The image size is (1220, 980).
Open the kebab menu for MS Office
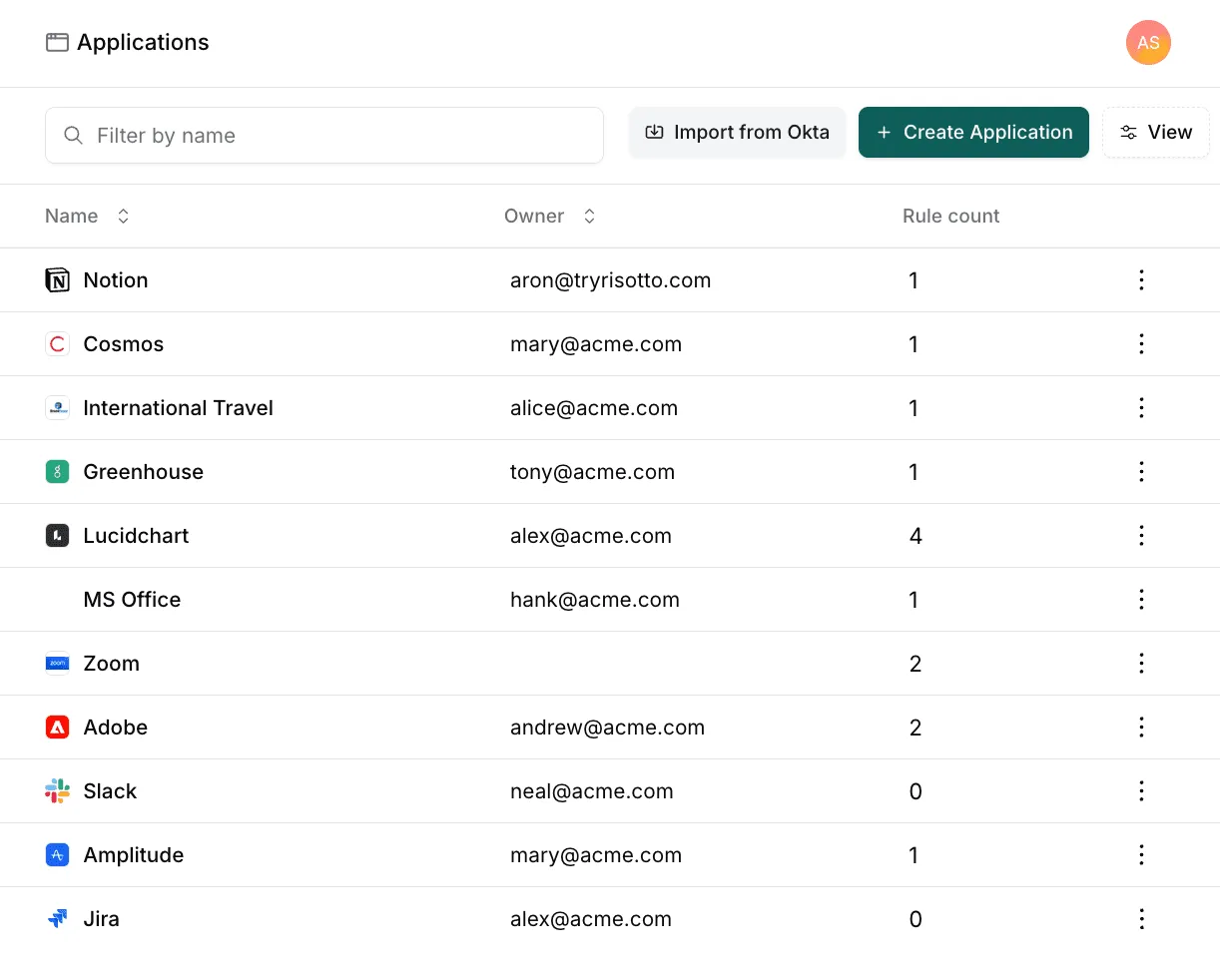pyautogui.click(x=1141, y=600)
